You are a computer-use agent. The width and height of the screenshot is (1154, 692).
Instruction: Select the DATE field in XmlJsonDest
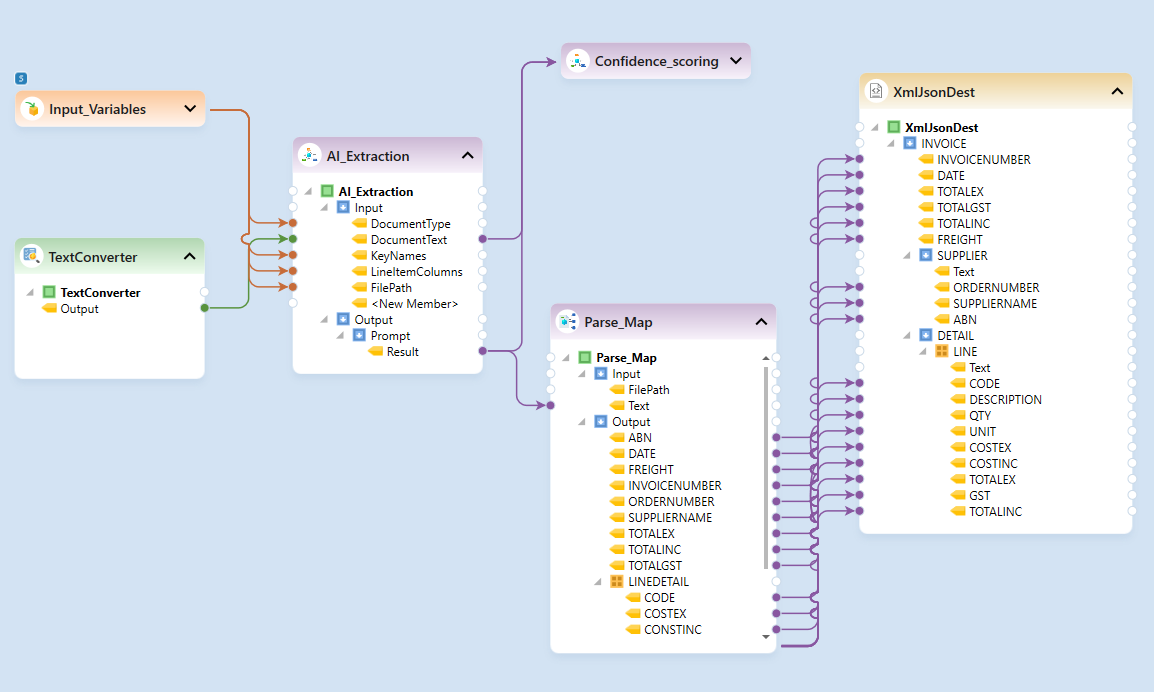[x=950, y=175]
